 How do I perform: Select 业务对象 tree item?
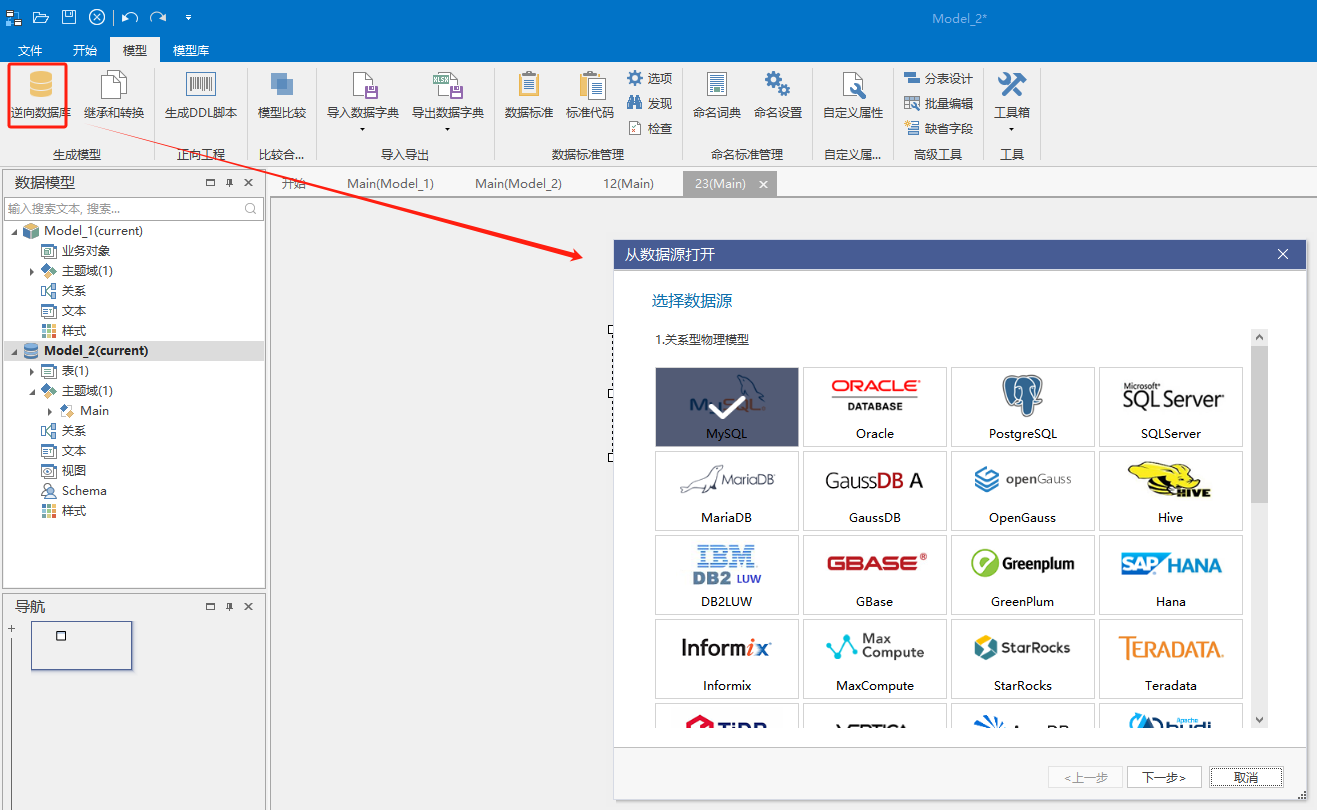[x=86, y=251]
